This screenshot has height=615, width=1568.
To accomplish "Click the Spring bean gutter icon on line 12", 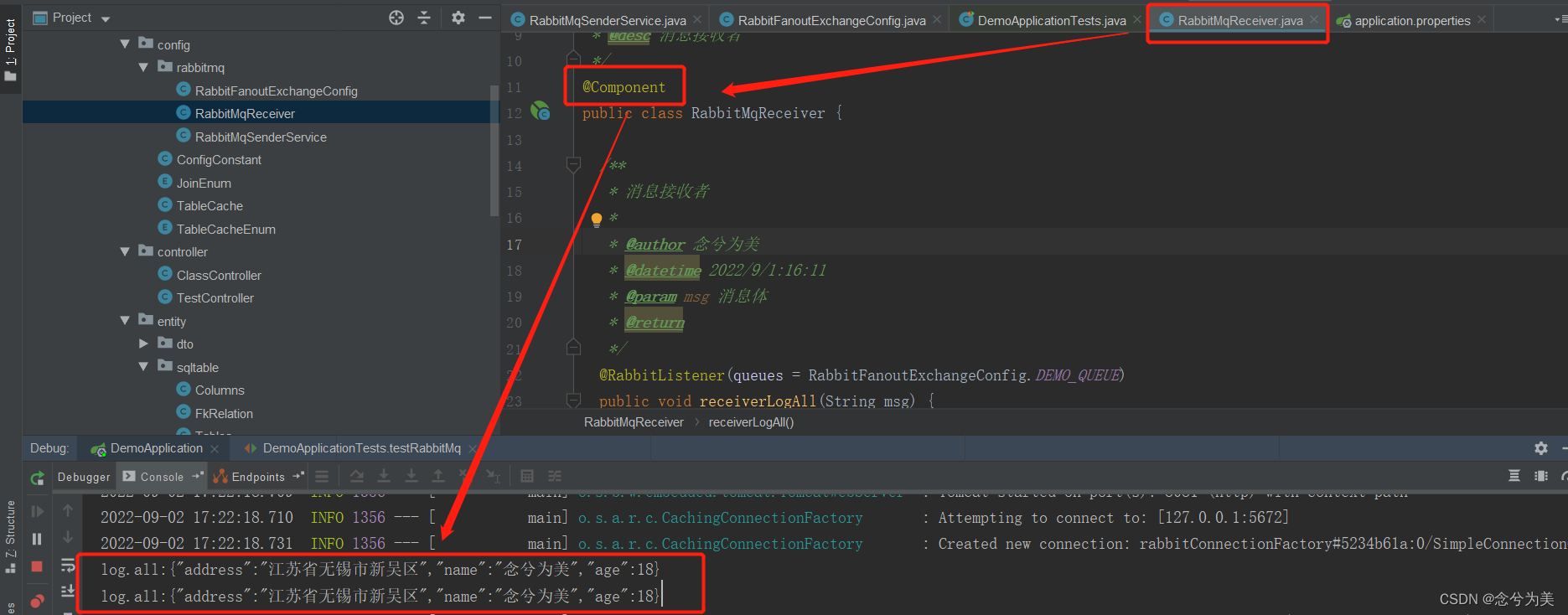I will tap(541, 111).
